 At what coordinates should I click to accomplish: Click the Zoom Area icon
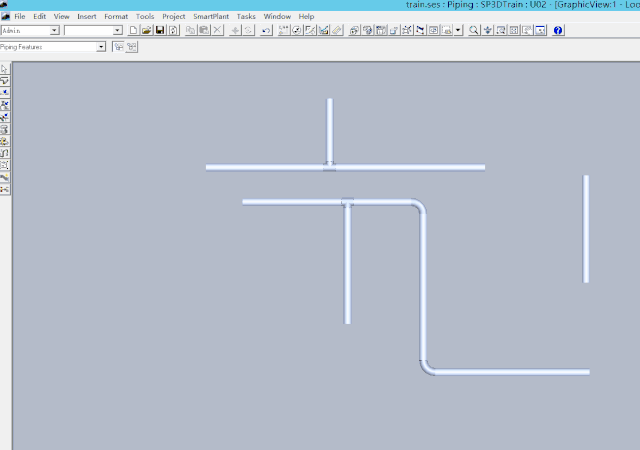[501, 30]
